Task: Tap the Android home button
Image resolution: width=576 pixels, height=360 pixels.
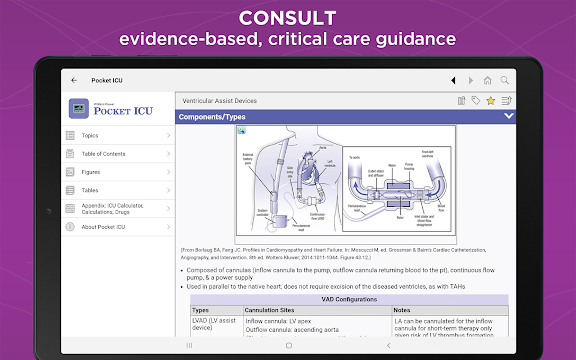Action: (x=289, y=345)
